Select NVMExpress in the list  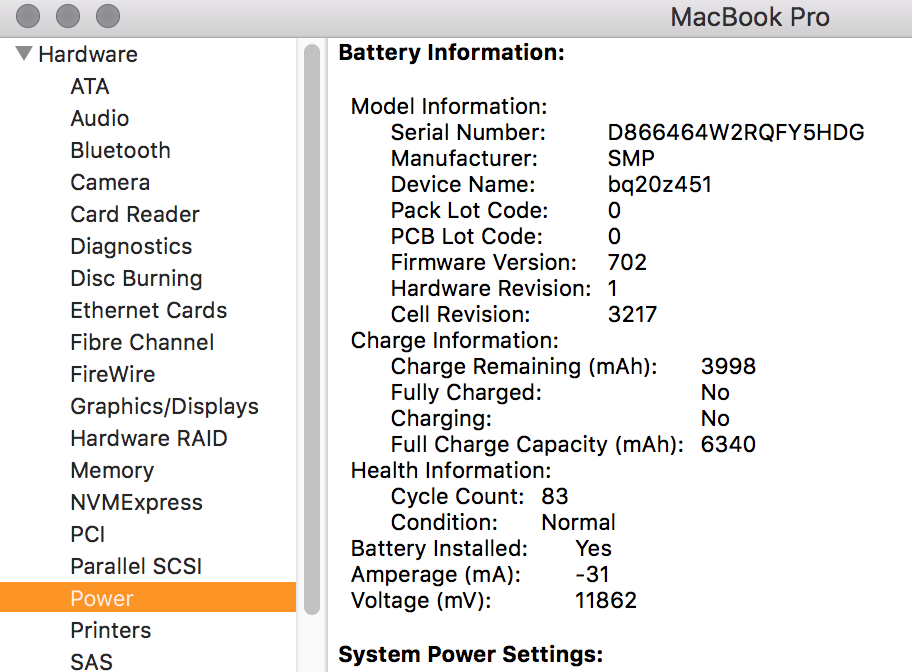(136, 503)
